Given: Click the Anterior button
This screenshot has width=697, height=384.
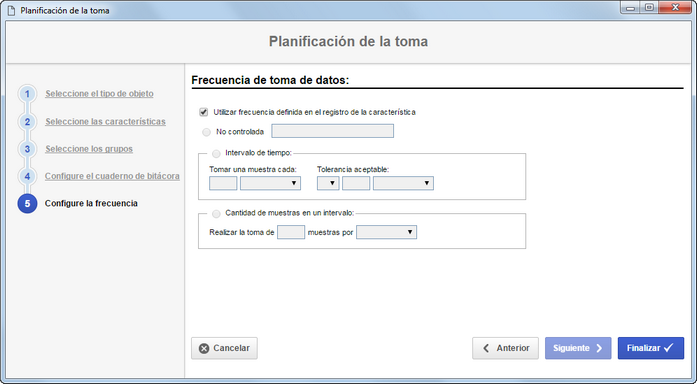Looking at the screenshot, I should 505,348.
